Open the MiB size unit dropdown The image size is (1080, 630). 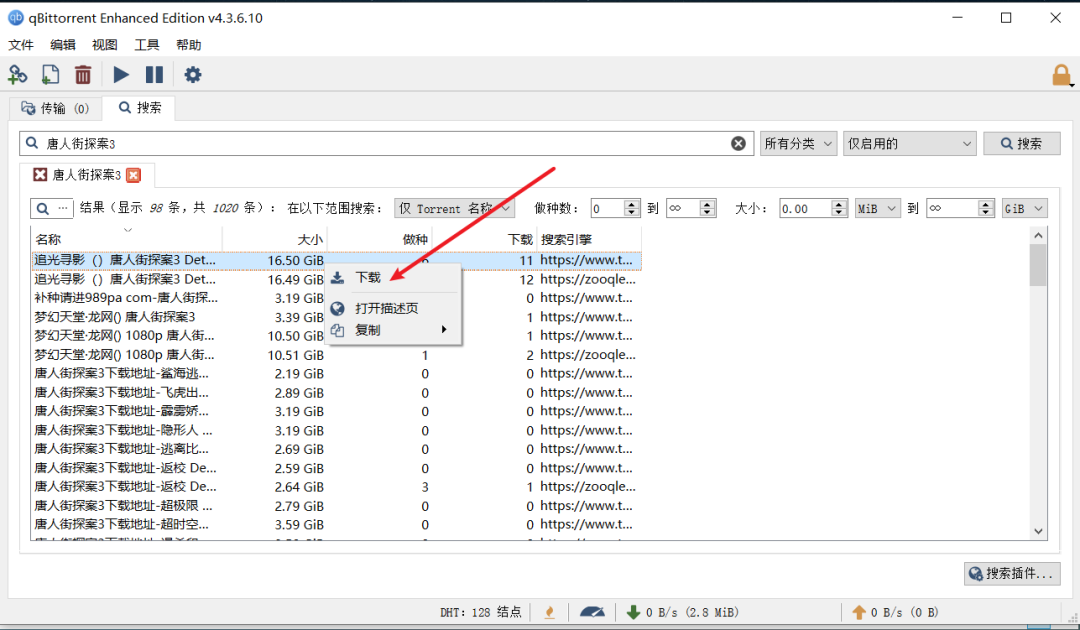pyautogui.click(x=878, y=209)
